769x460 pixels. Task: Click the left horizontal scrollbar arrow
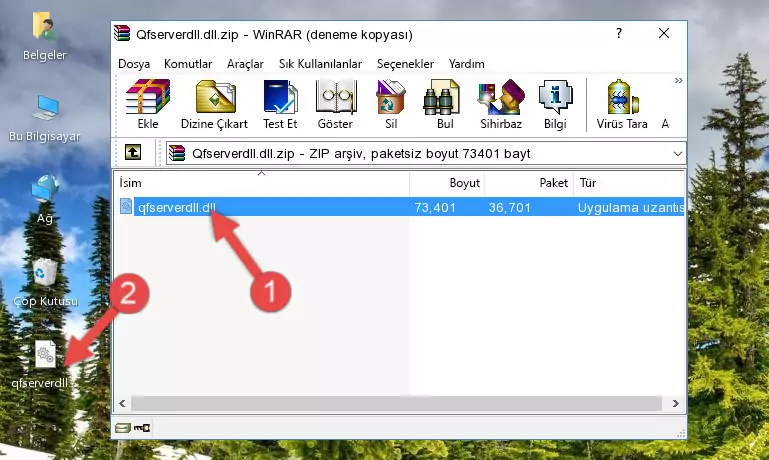[x=122, y=403]
